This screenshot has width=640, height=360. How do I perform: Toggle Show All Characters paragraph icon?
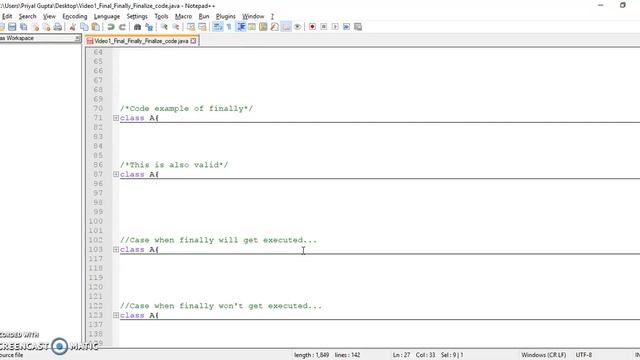coord(229,27)
